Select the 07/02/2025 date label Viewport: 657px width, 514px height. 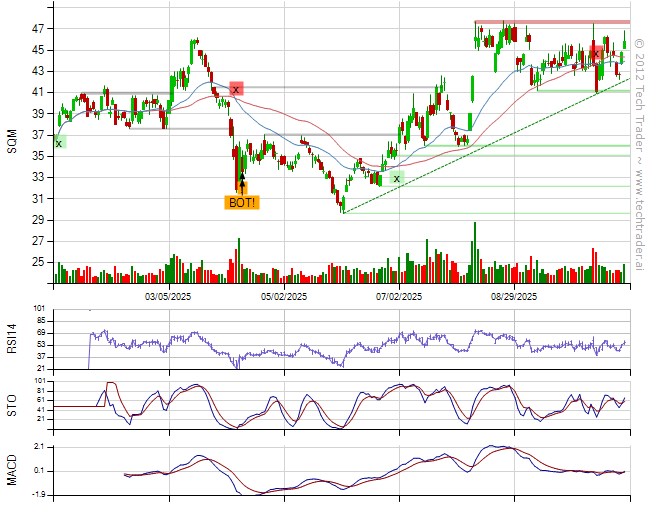pos(399,297)
